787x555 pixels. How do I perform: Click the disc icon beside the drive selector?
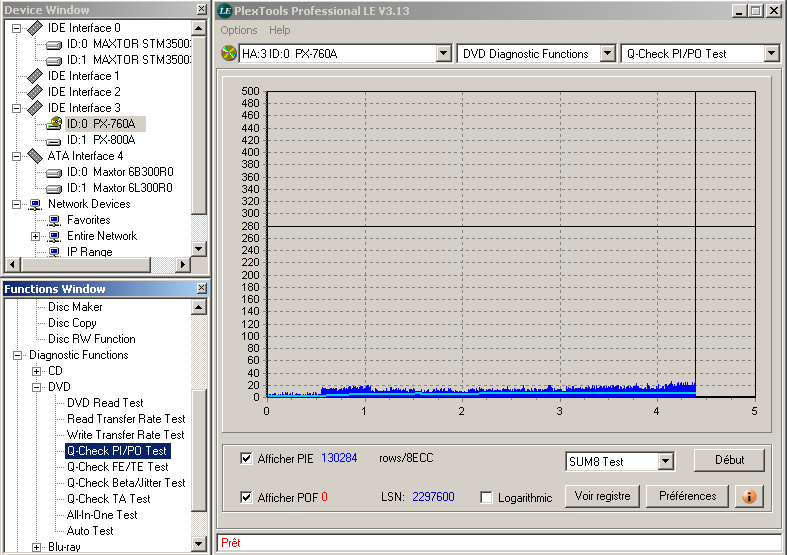coord(229,53)
